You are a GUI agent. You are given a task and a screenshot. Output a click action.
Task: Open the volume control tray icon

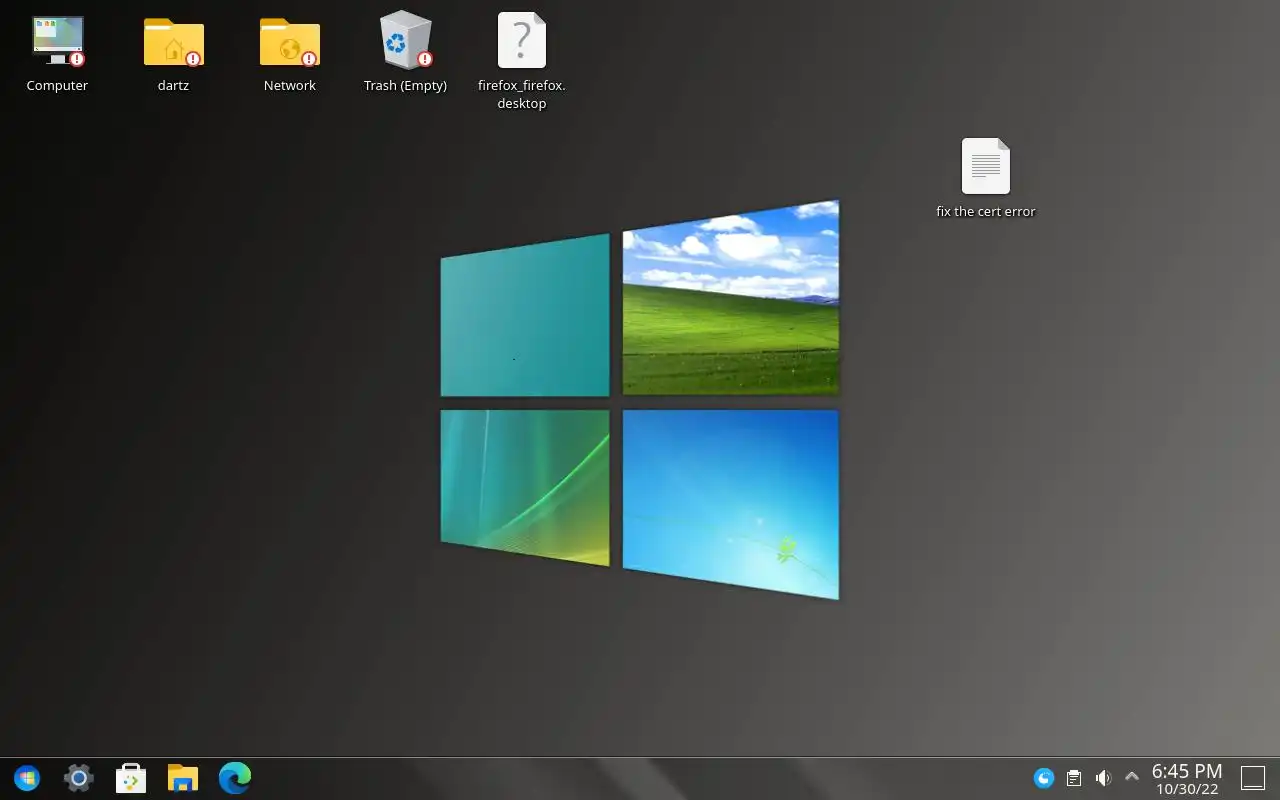point(1103,778)
